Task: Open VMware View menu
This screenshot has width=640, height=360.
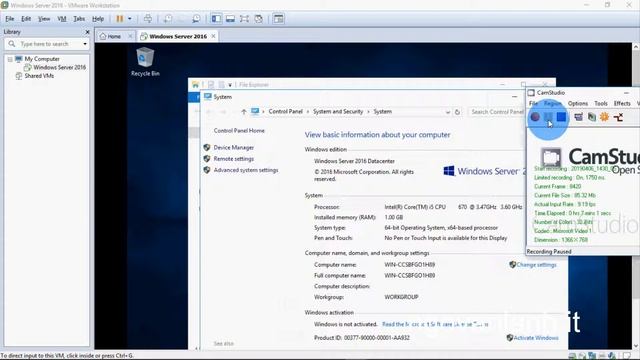Action: click(x=44, y=19)
